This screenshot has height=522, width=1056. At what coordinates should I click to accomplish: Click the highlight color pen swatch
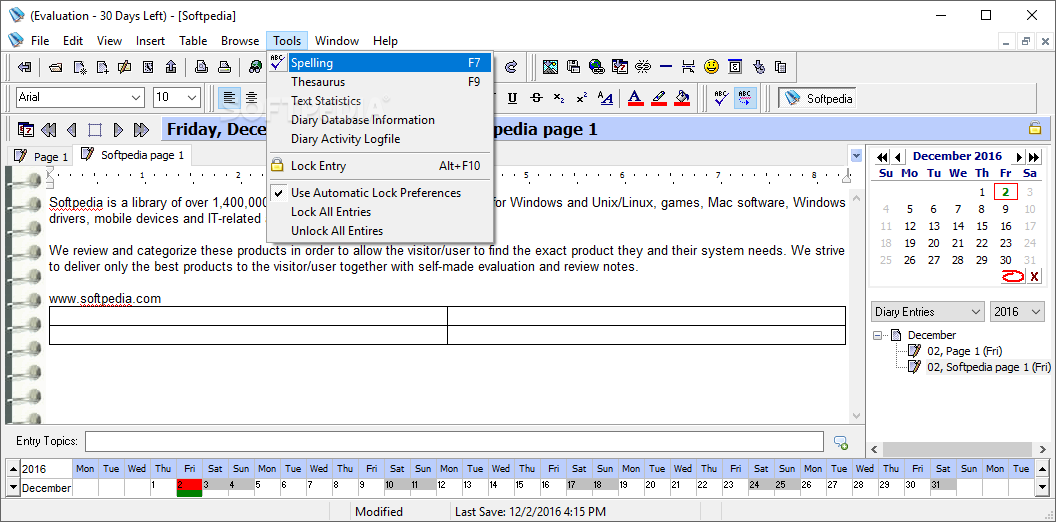point(659,98)
